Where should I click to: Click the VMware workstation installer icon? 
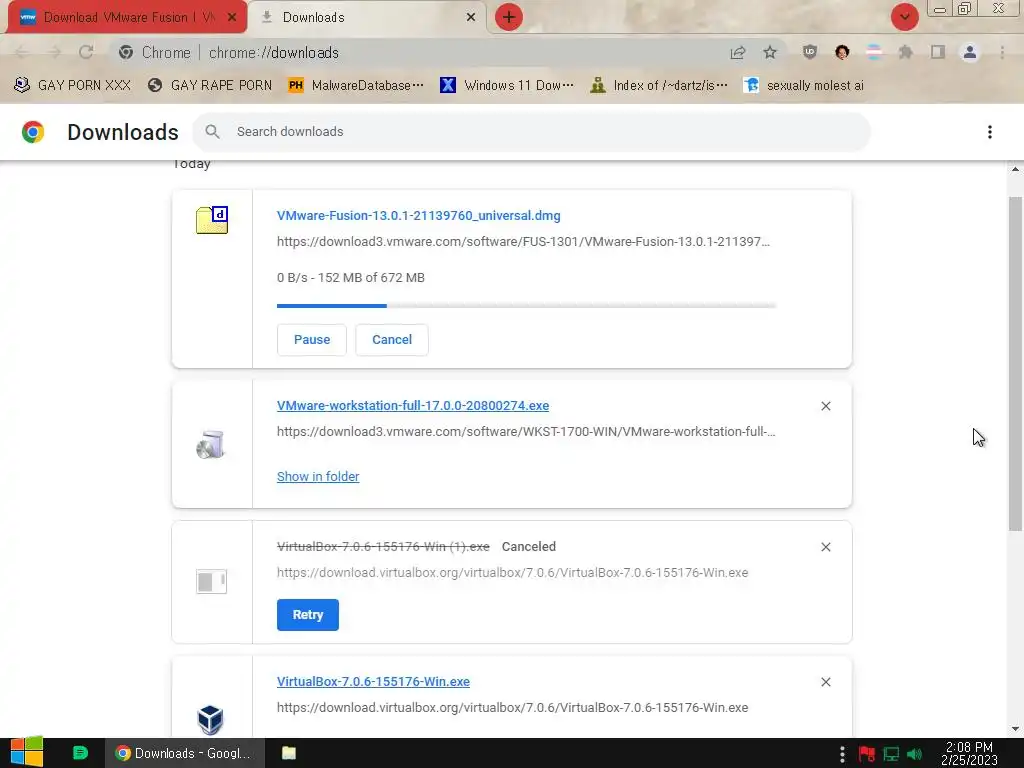211,445
